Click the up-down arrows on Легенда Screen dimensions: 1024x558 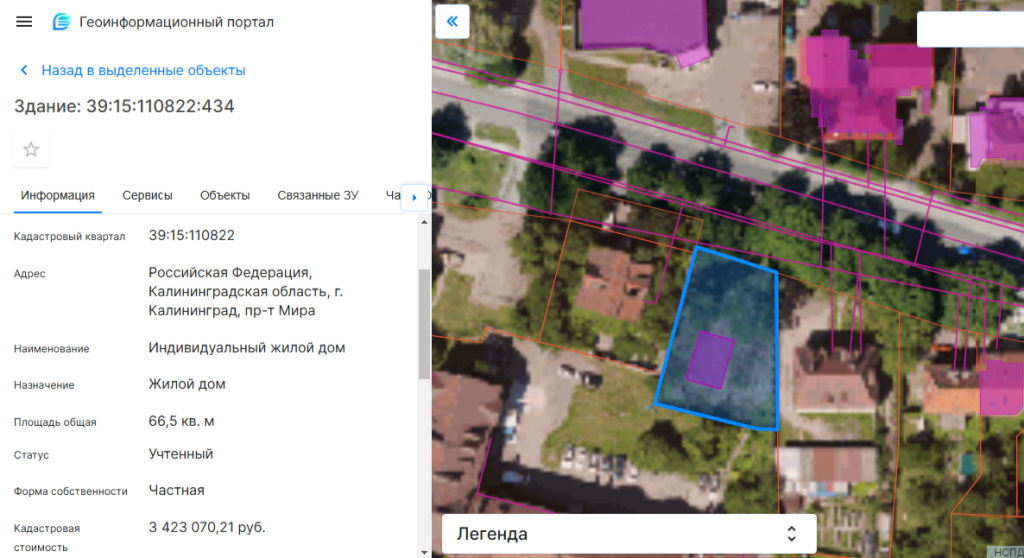(791, 534)
